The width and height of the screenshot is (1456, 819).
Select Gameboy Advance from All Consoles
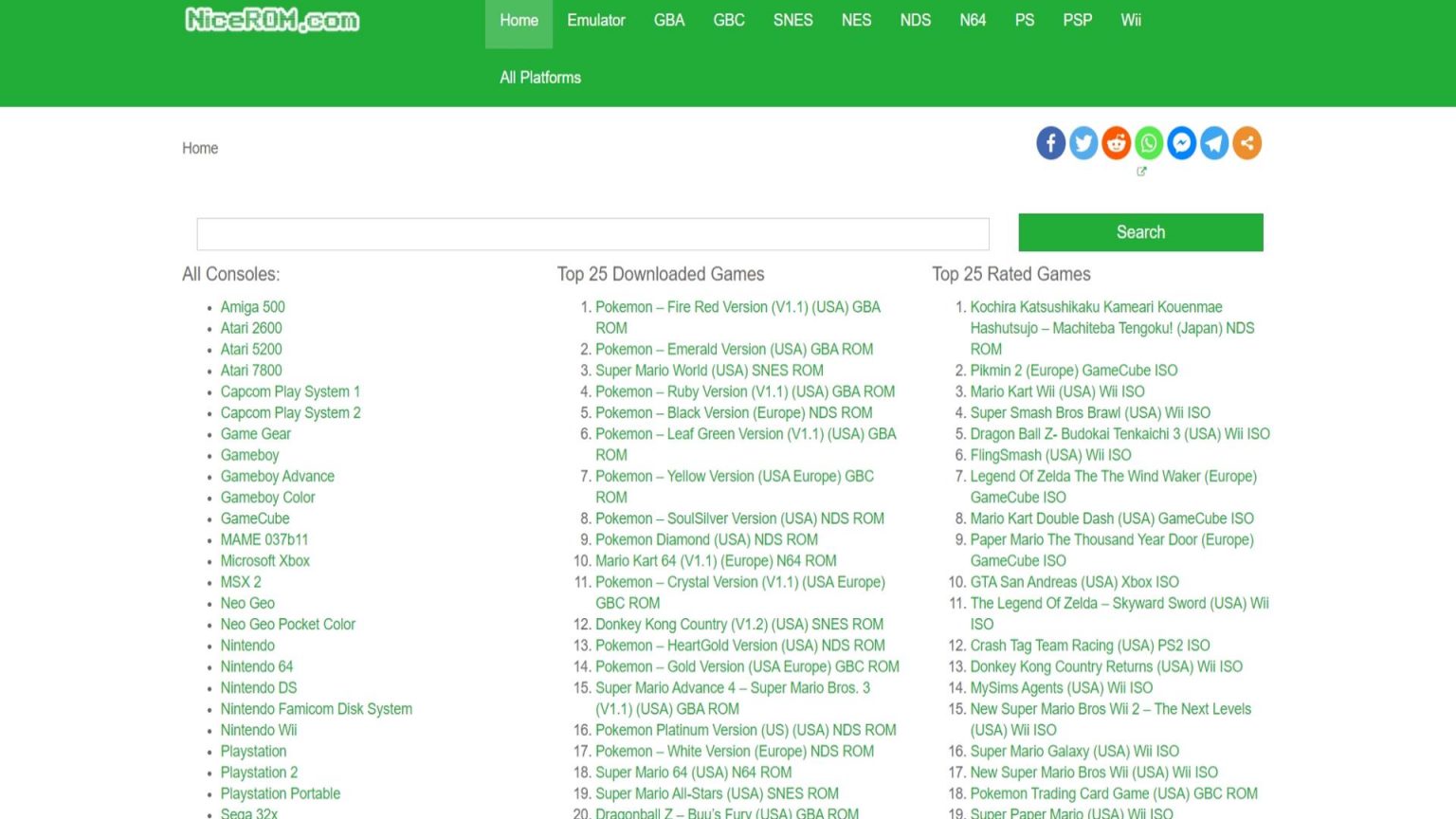tap(277, 476)
